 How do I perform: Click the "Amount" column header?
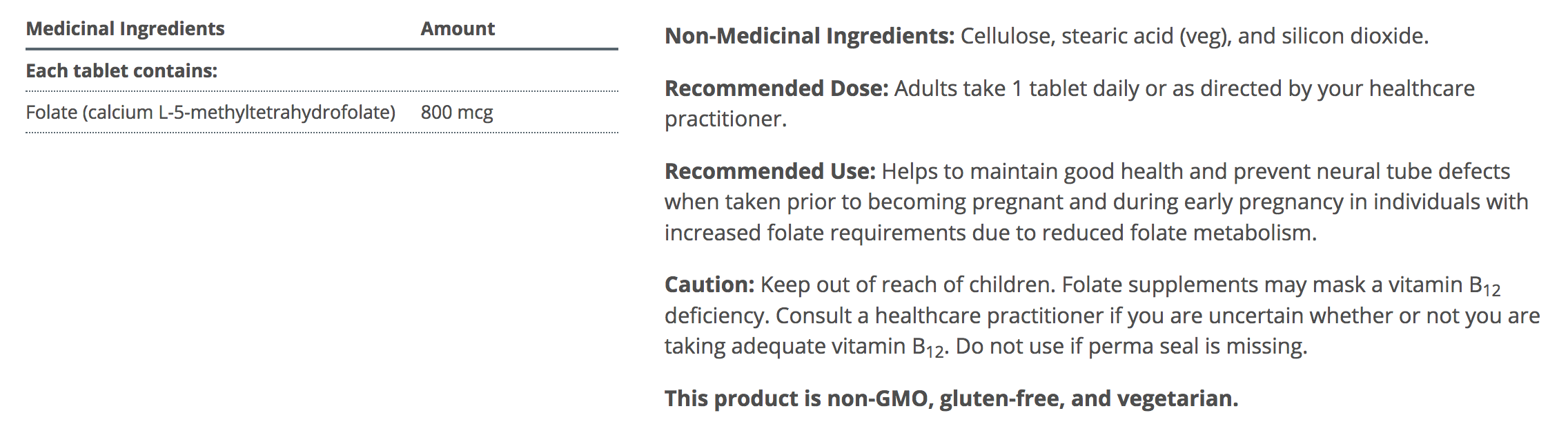[458, 29]
